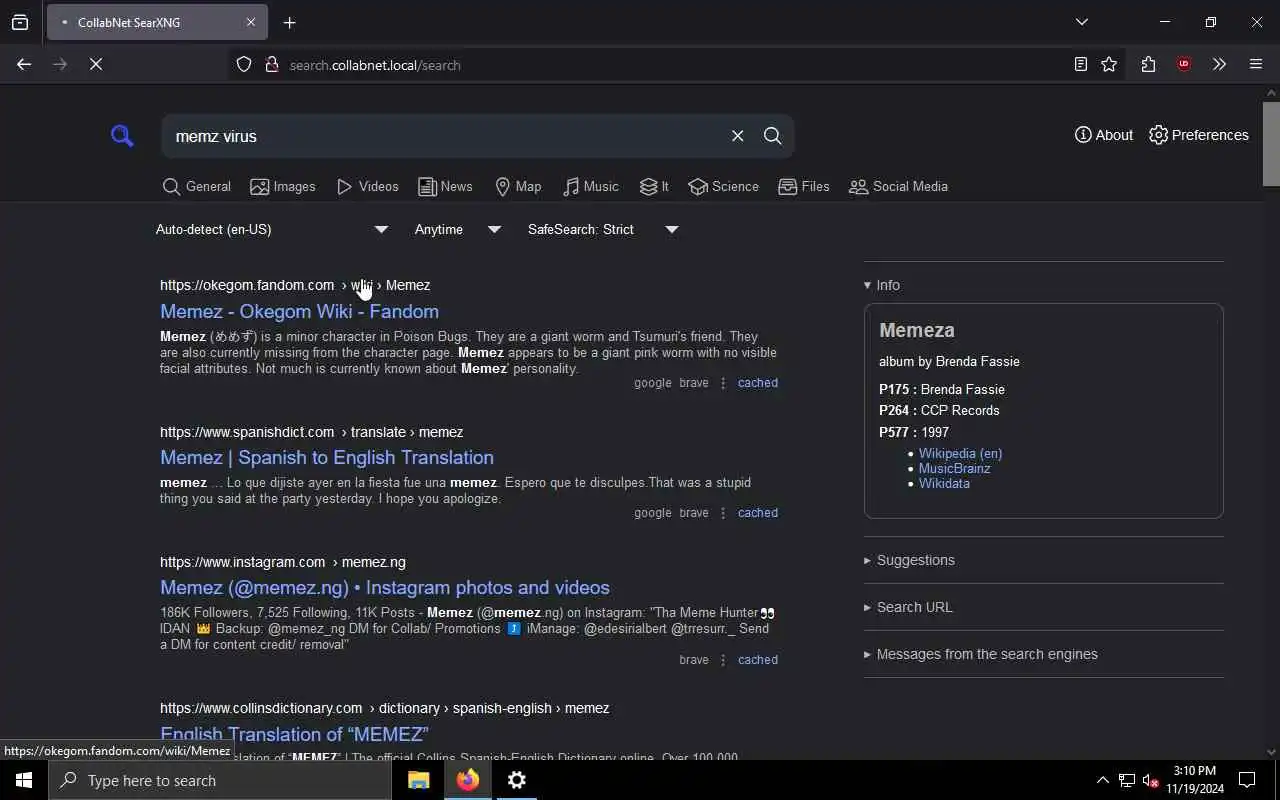The image size is (1280, 800).
Task: Expand the Search URL section
Action: click(x=908, y=607)
